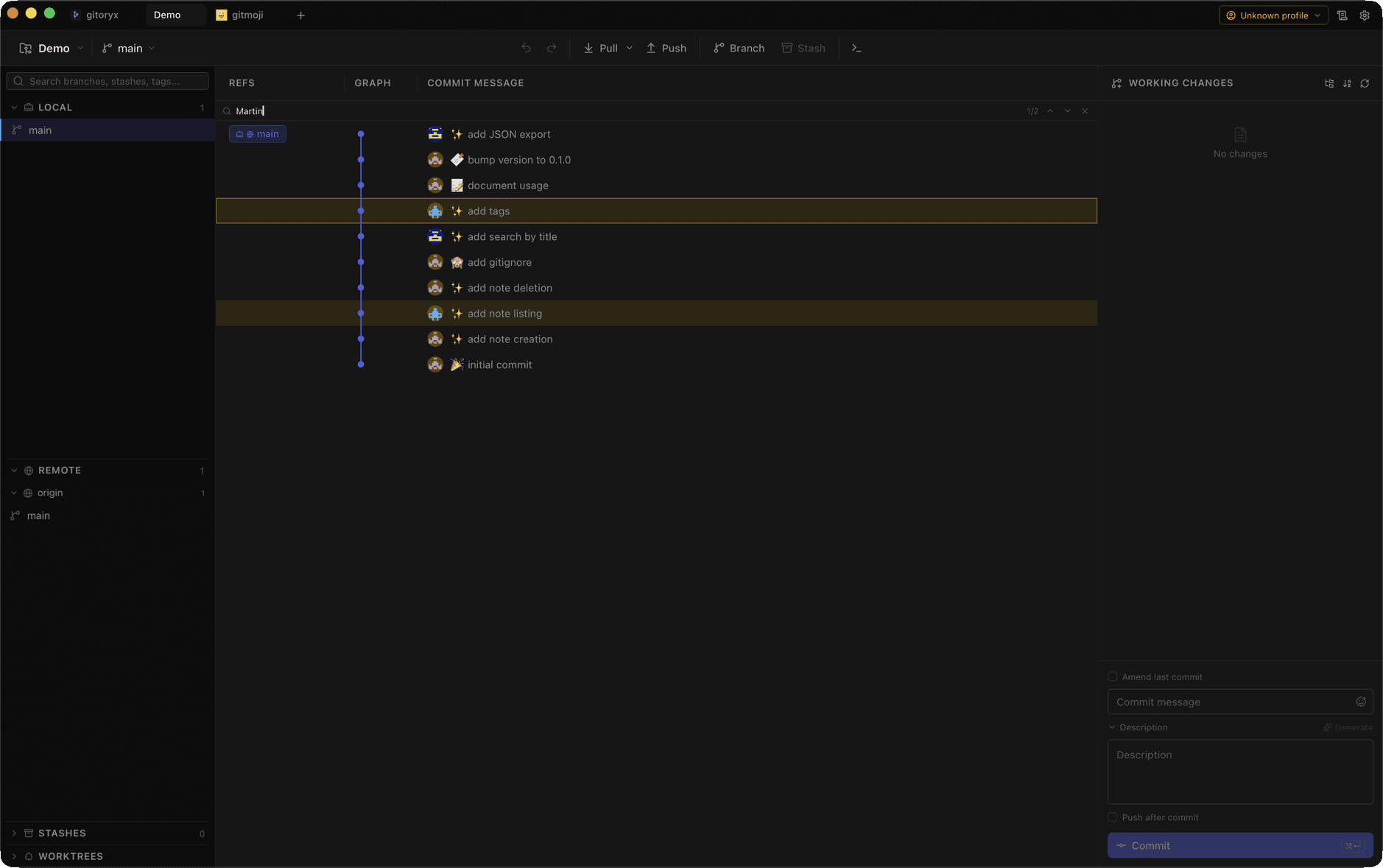
Task: Click the Push button
Action: (666, 48)
